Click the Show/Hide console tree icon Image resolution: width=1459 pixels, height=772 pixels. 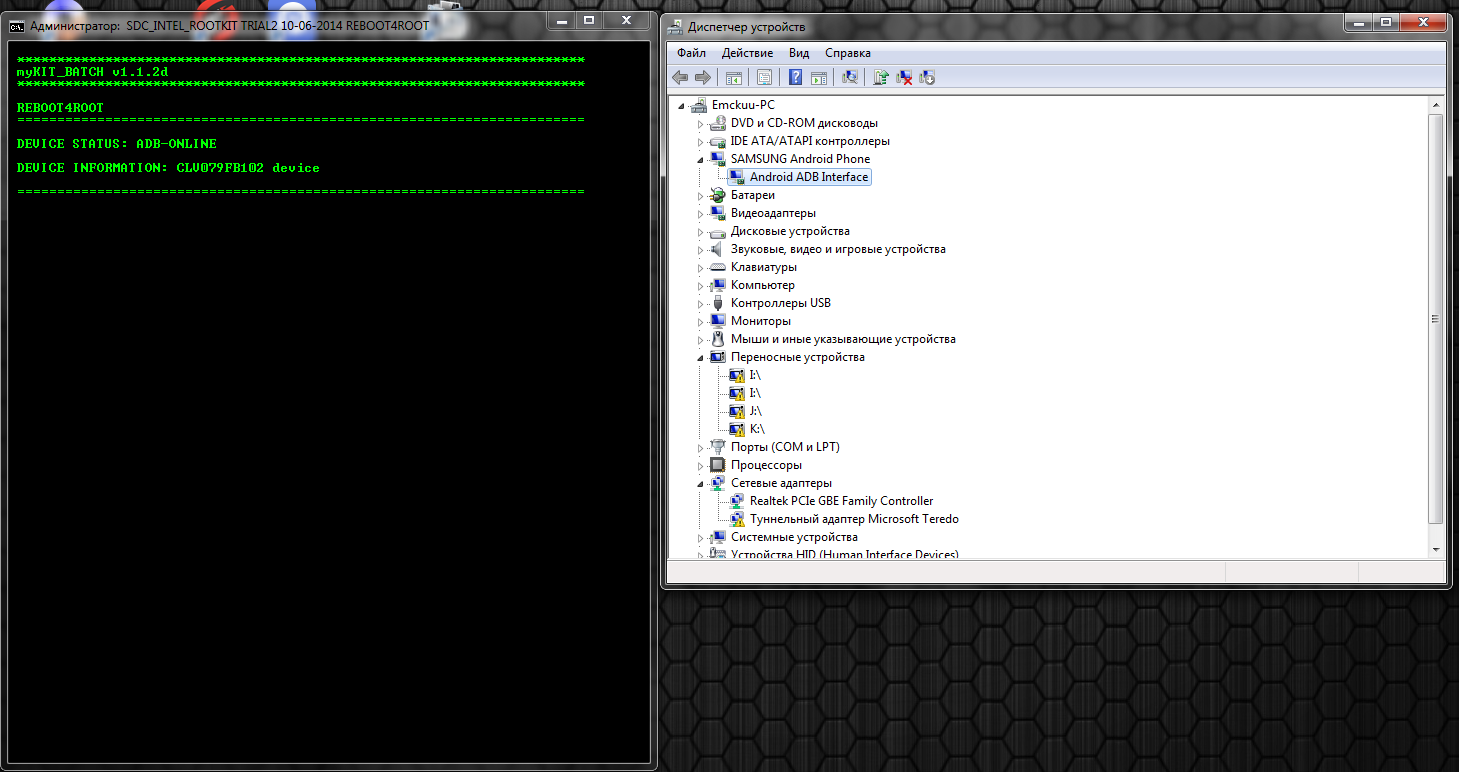[734, 77]
